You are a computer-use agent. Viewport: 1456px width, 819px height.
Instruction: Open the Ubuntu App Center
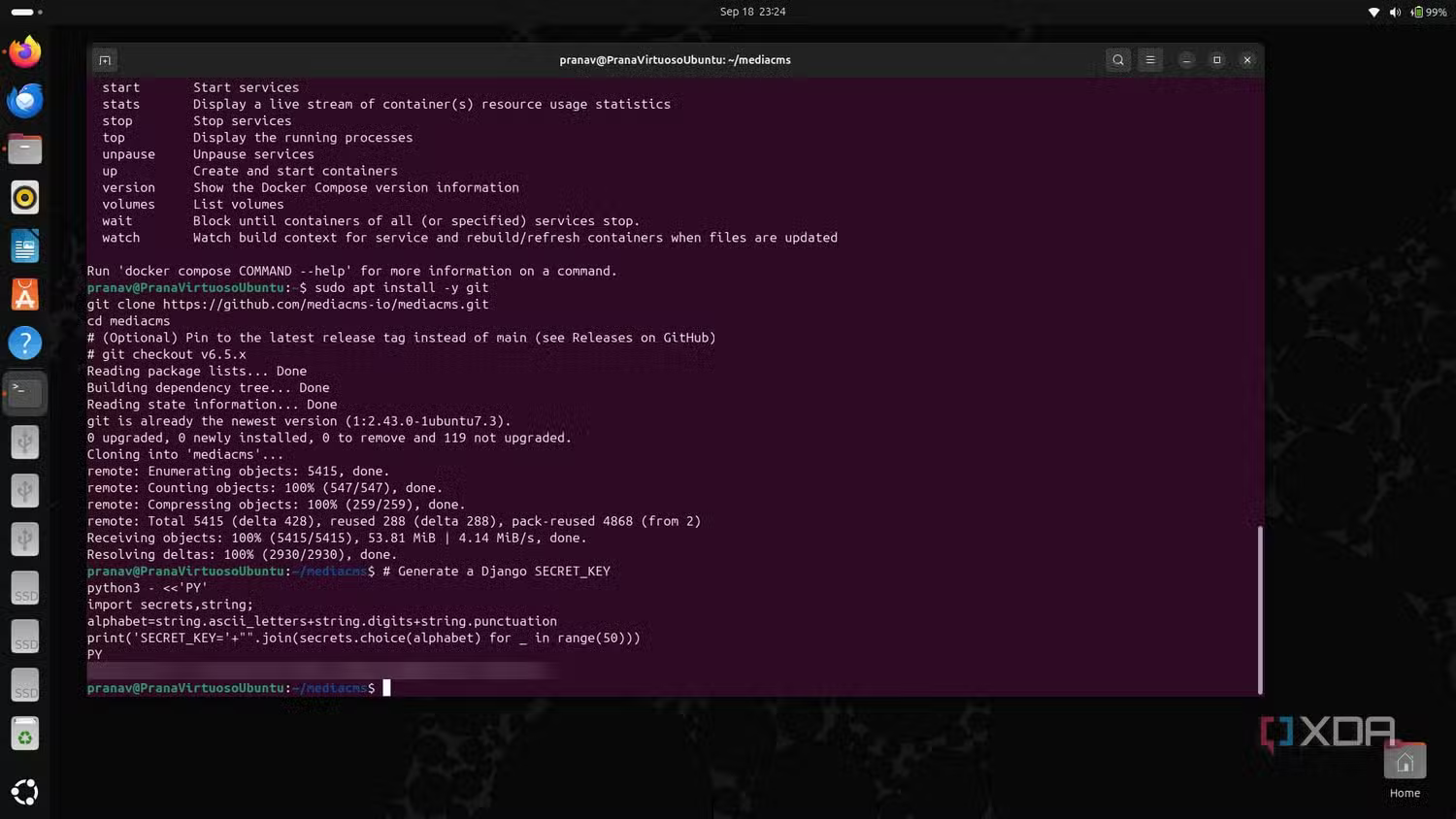point(25,295)
